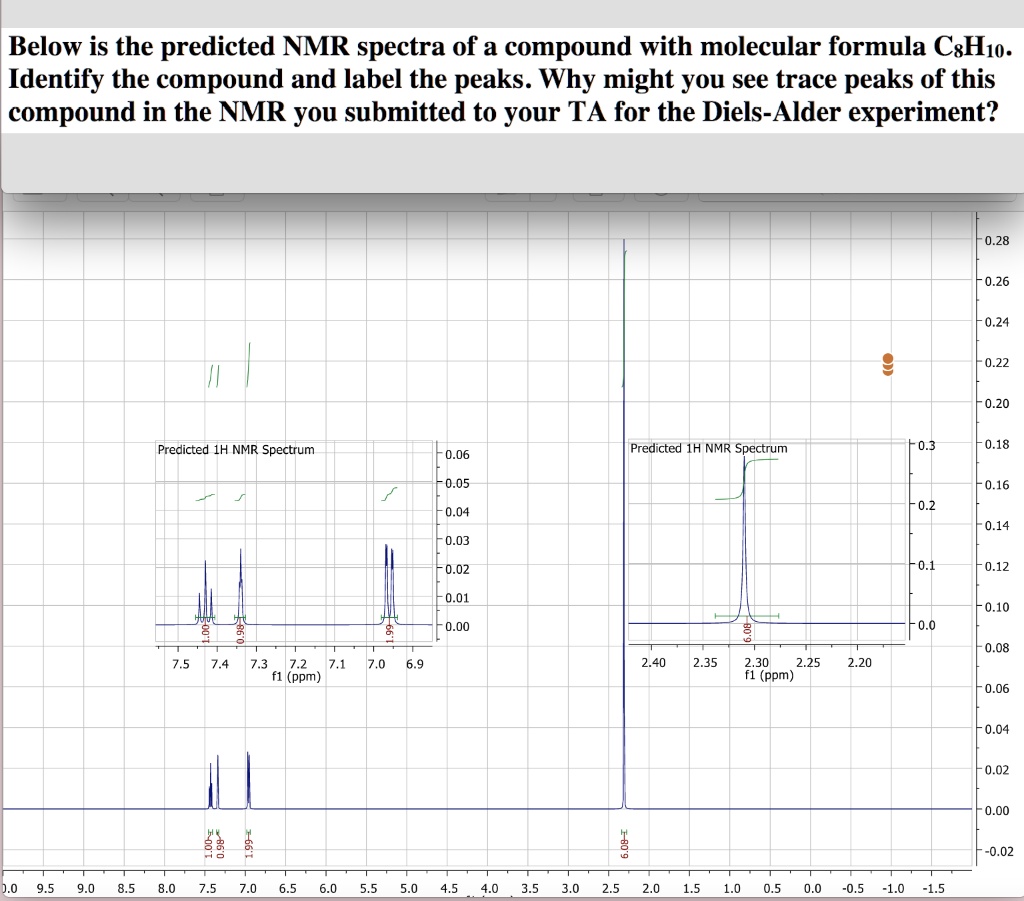The width and height of the screenshot is (1024, 901).
Task: Select the orange stacked peak markers near 0.22
Action: click(889, 363)
